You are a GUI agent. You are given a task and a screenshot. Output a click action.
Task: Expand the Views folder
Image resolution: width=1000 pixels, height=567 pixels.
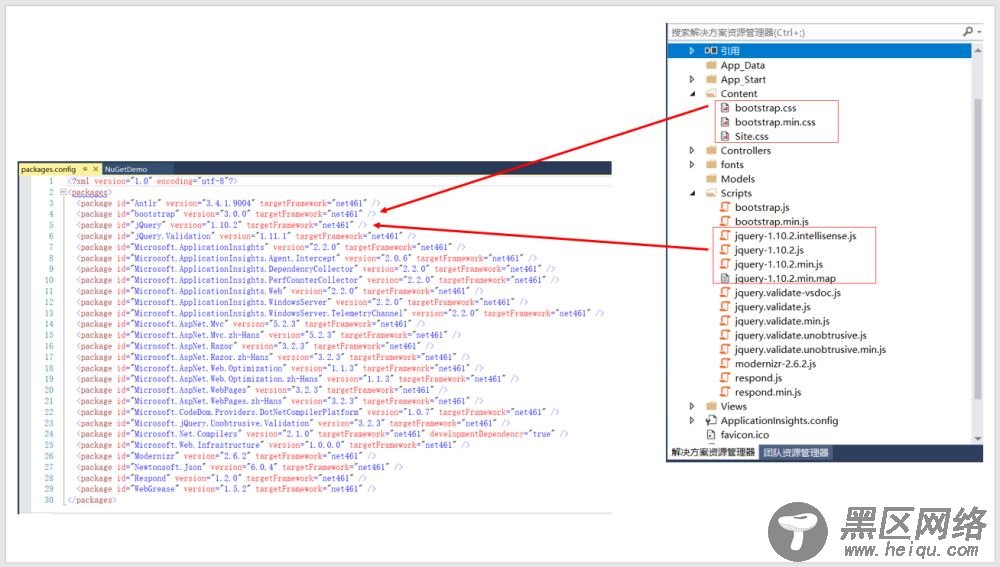coord(692,406)
